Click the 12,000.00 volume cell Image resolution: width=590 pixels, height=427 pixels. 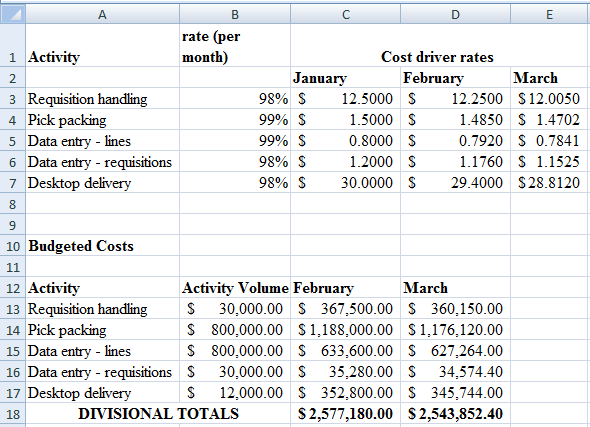click(x=235, y=393)
